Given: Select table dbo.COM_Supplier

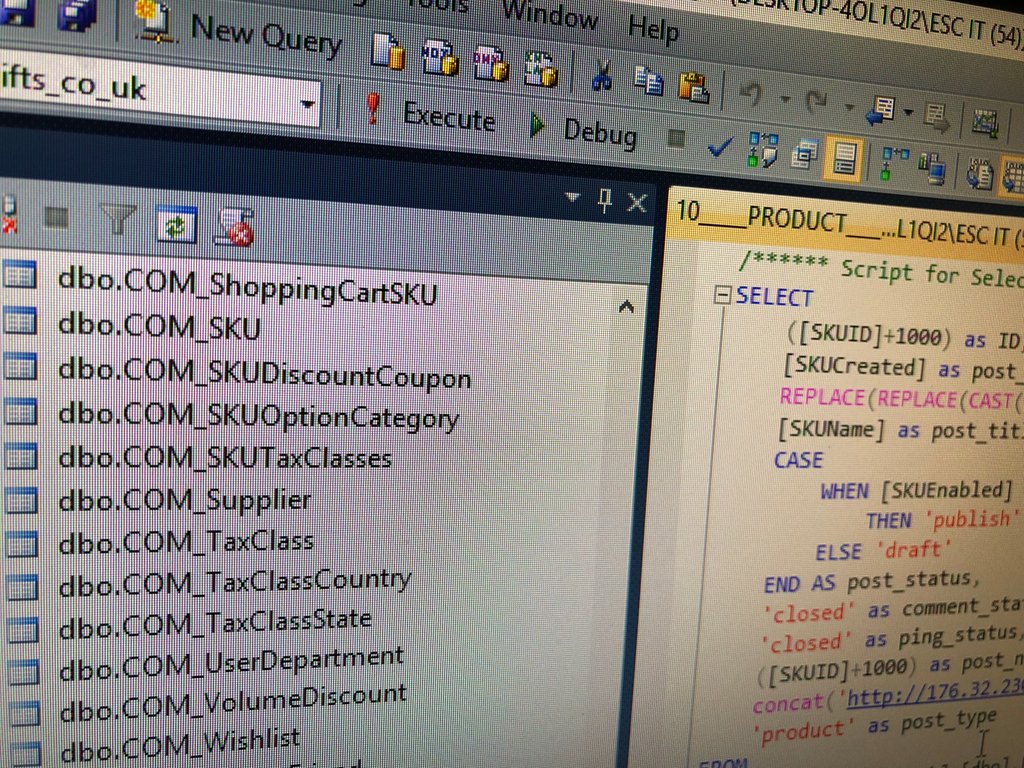Looking at the screenshot, I should pyautogui.click(x=185, y=500).
